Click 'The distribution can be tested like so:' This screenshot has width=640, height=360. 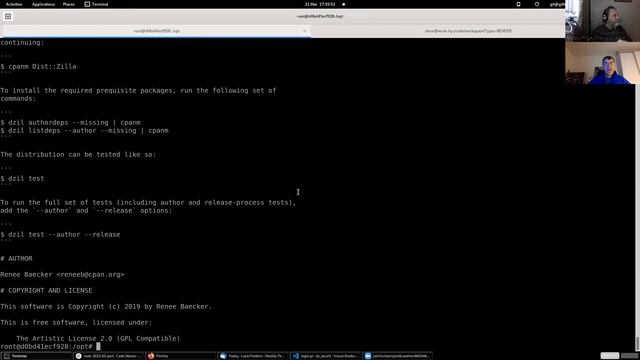(x=78, y=155)
